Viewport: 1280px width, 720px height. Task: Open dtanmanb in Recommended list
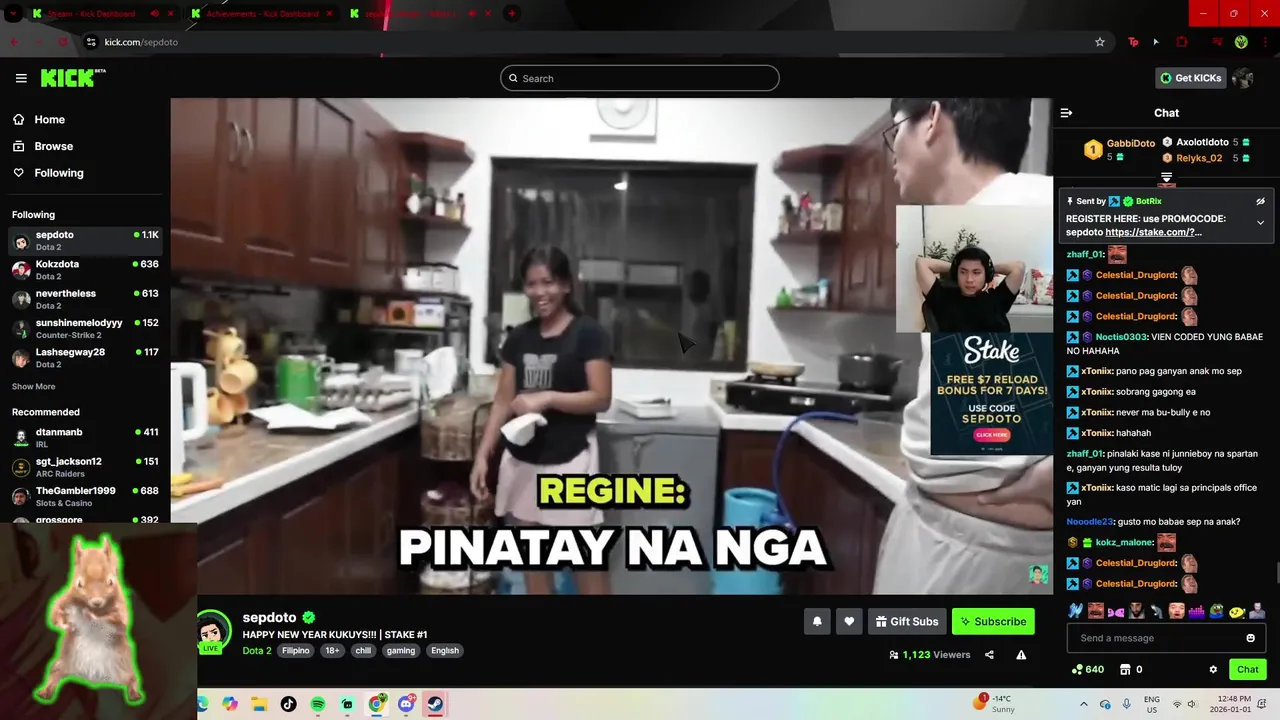point(85,437)
